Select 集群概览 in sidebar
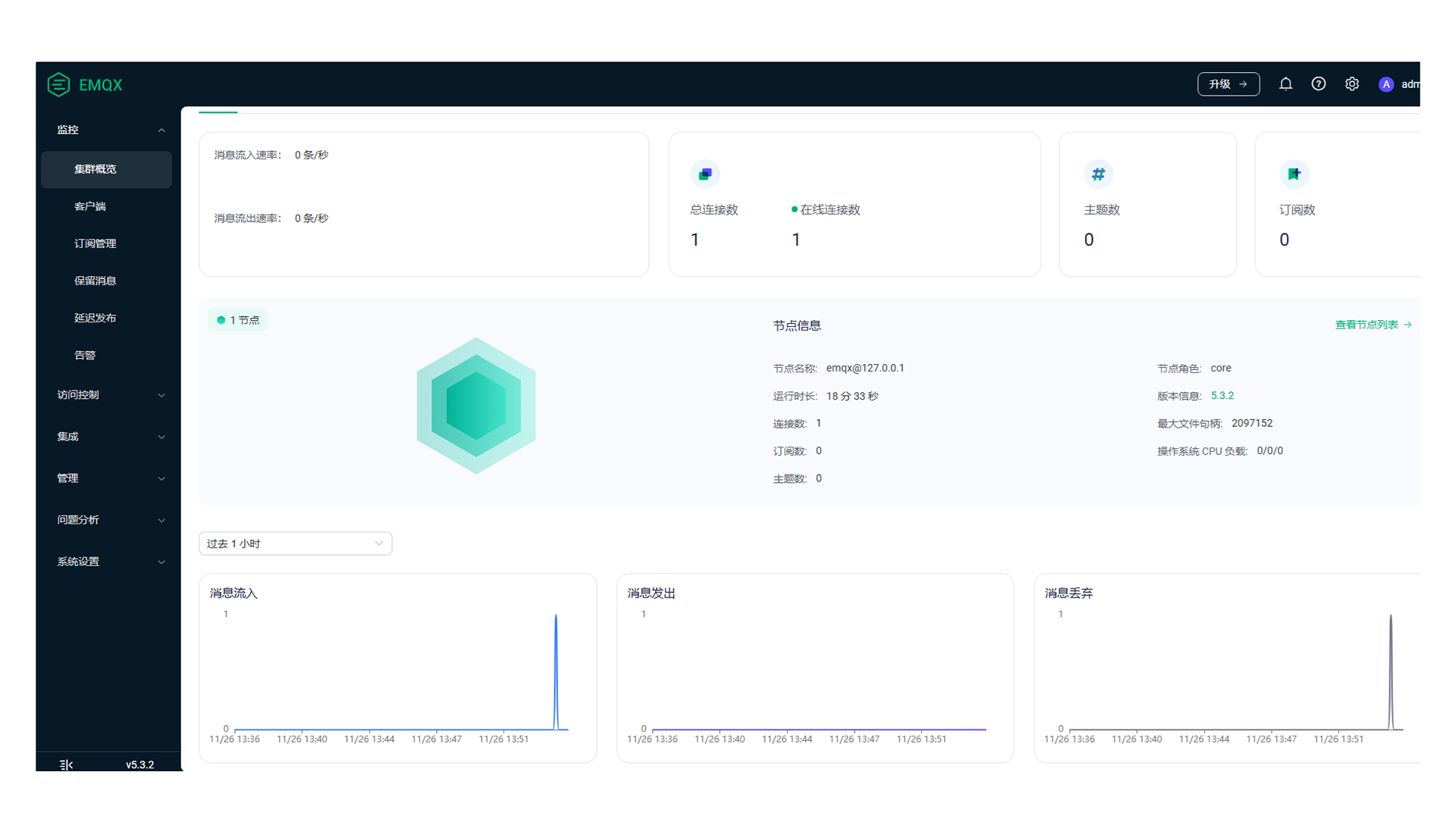This screenshot has width=1456, height=819. click(106, 169)
